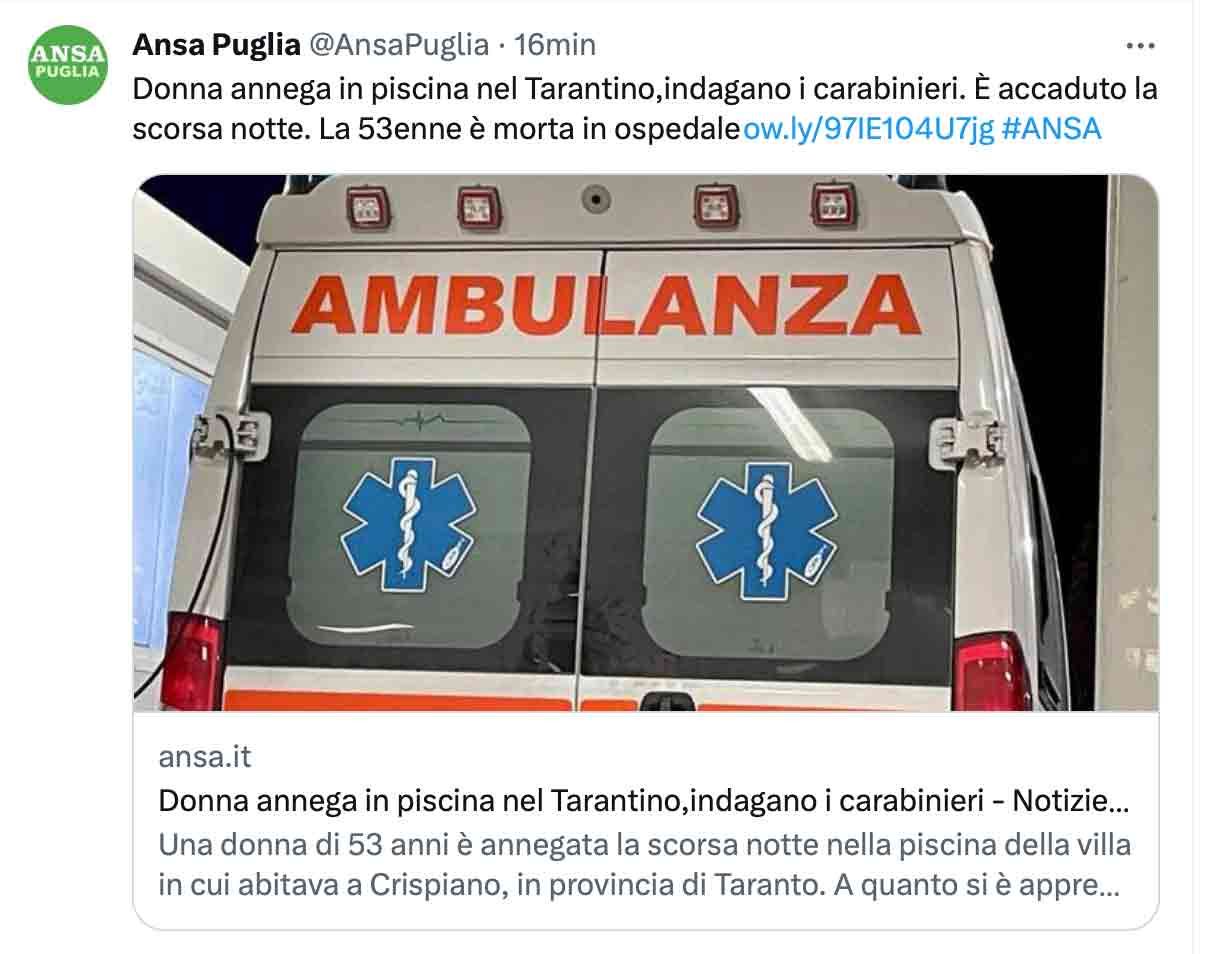Click the card description starting 'Una donna di 53 anni'
Image resolution: width=1208 pixels, height=954 pixels.
(x=645, y=865)
